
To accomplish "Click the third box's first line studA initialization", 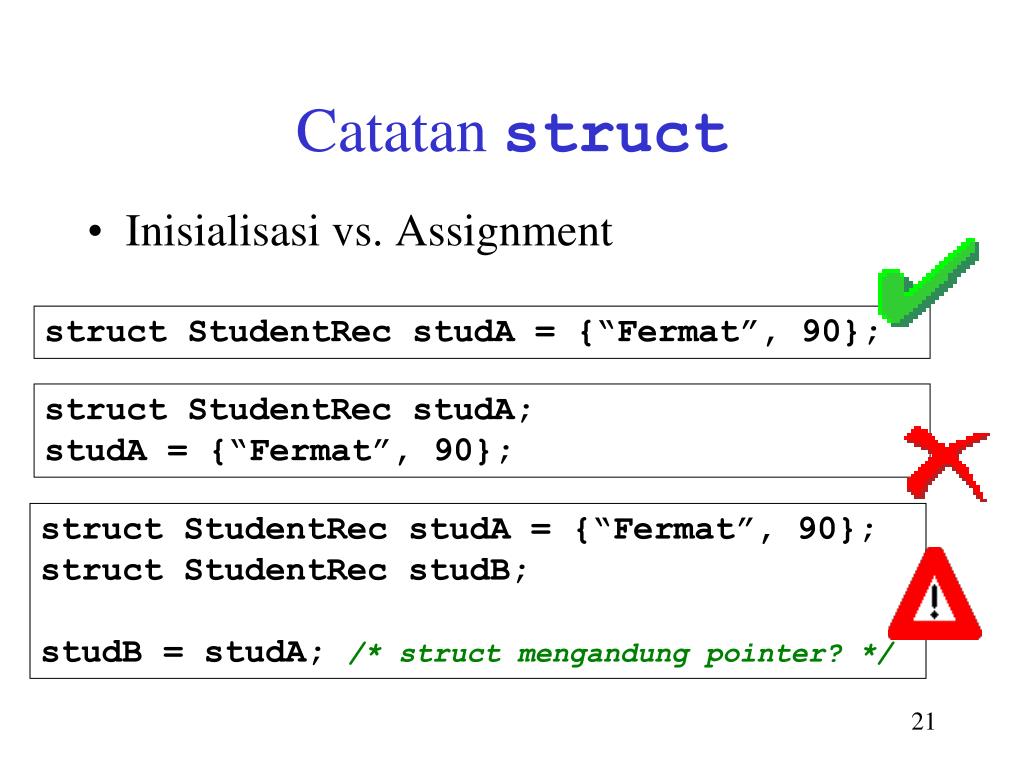I will [x=458, y=529].
